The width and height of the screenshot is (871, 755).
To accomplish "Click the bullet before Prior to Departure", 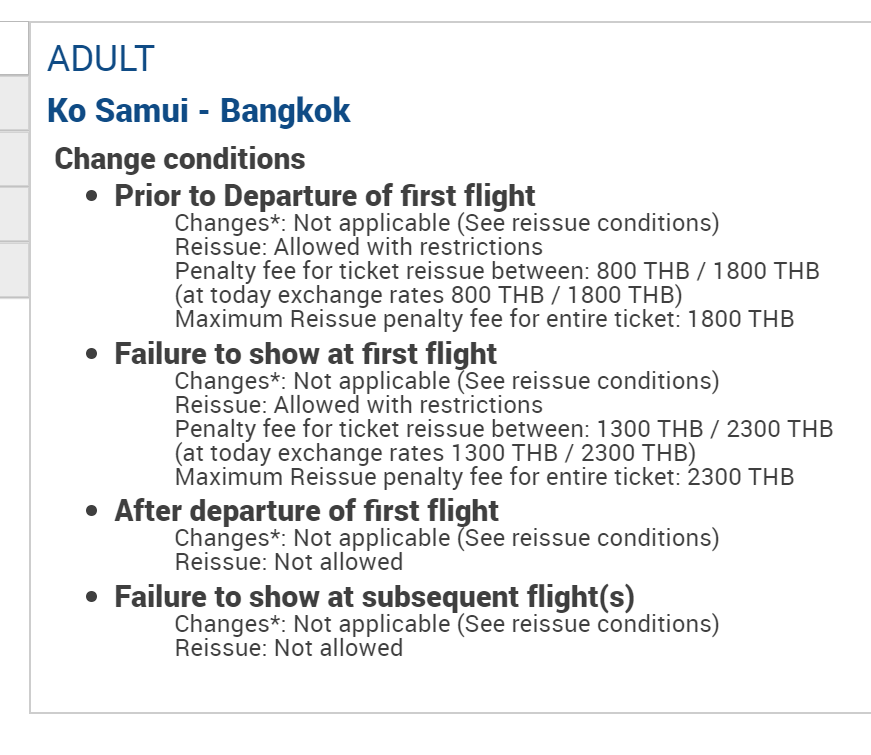I will tap(93, 196).
